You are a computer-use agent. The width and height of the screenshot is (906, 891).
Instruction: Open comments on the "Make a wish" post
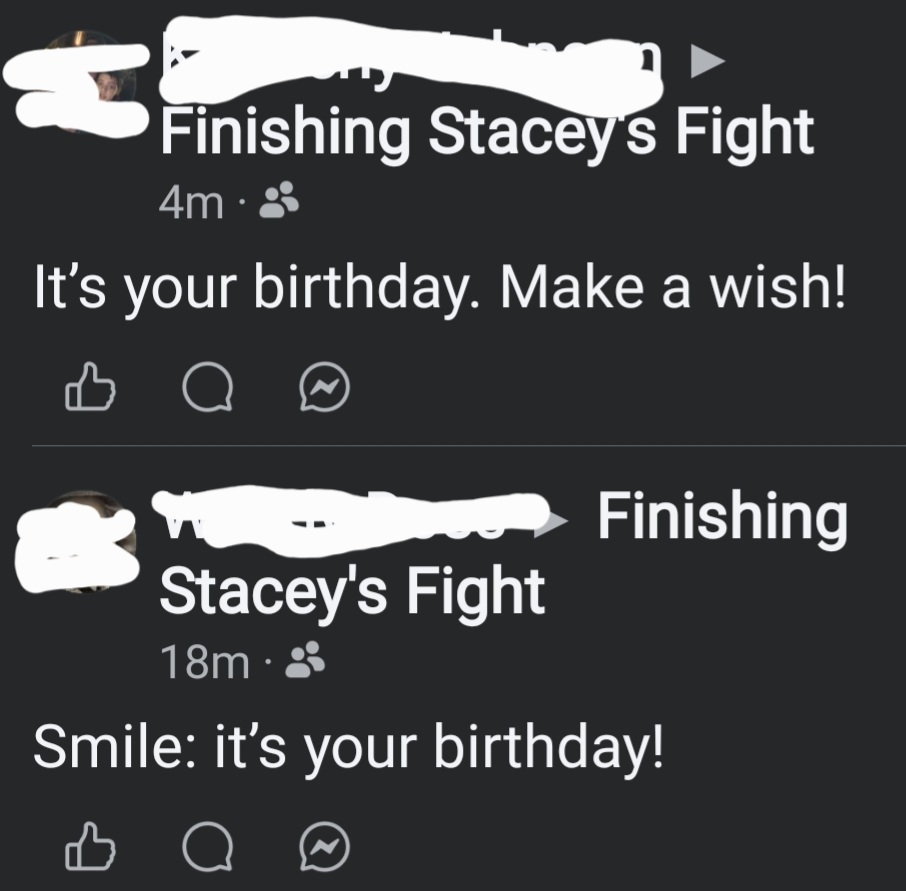pyautogui.click(x=209, y=388)
